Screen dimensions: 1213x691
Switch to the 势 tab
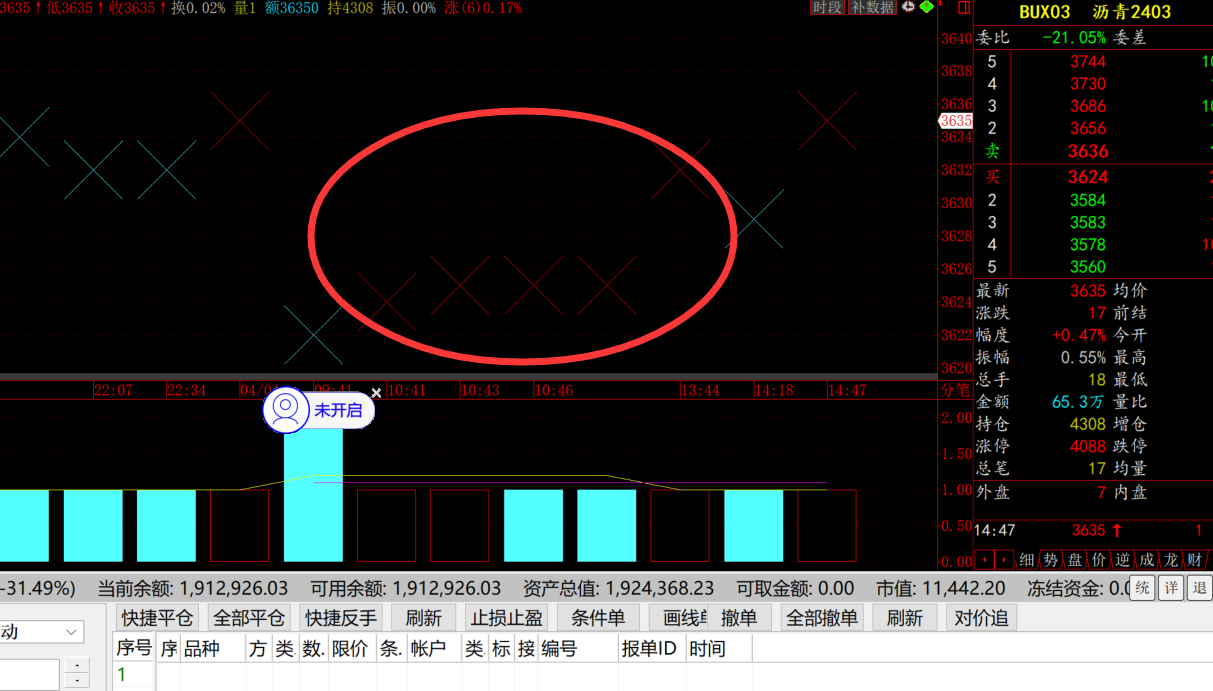click(1049, 560)
